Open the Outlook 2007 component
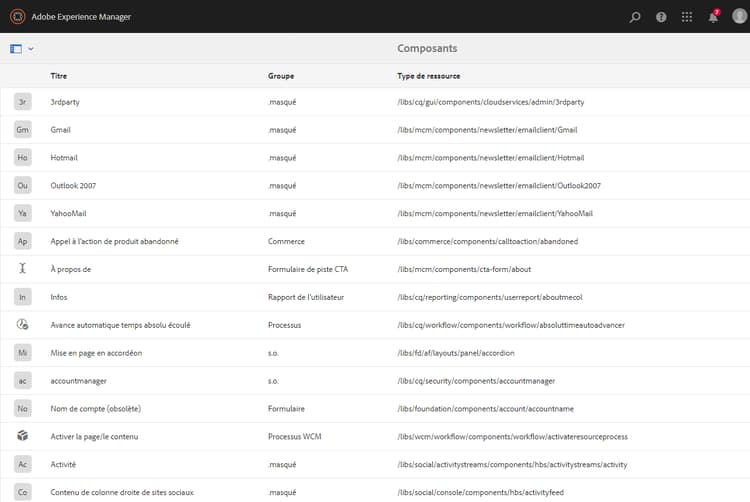750x502 pixels. (73, 186)
